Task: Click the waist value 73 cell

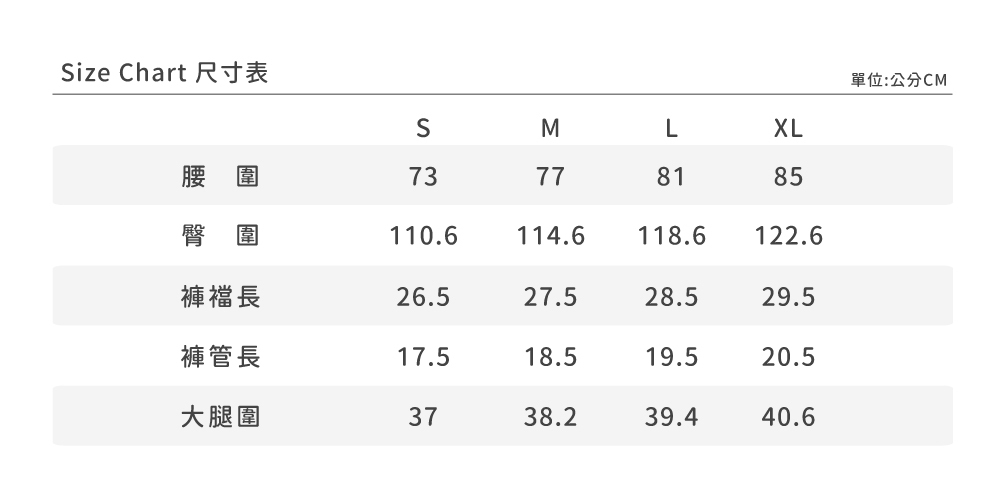Action: 423,177
